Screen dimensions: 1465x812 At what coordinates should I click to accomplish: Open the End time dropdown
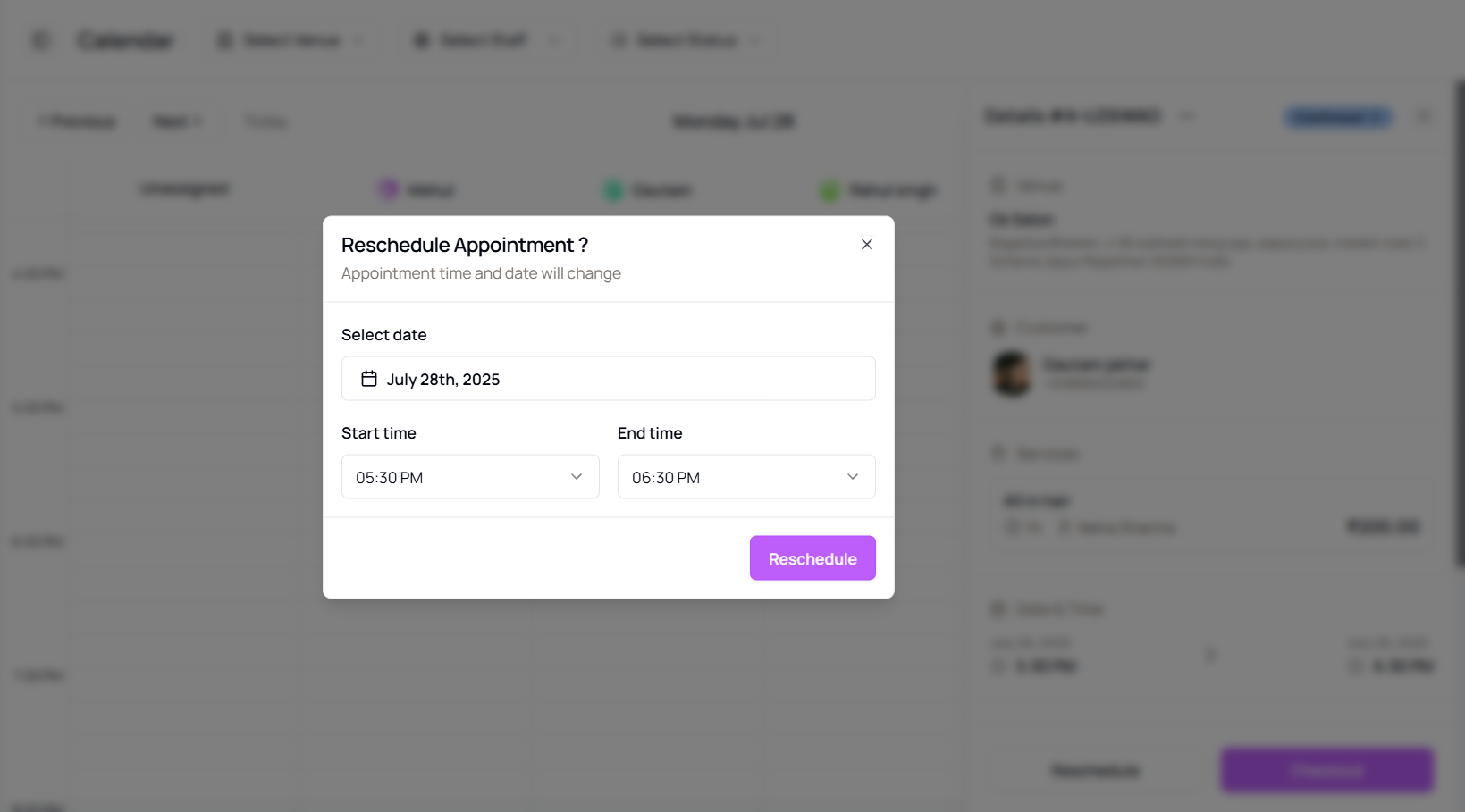pos(745,477)
